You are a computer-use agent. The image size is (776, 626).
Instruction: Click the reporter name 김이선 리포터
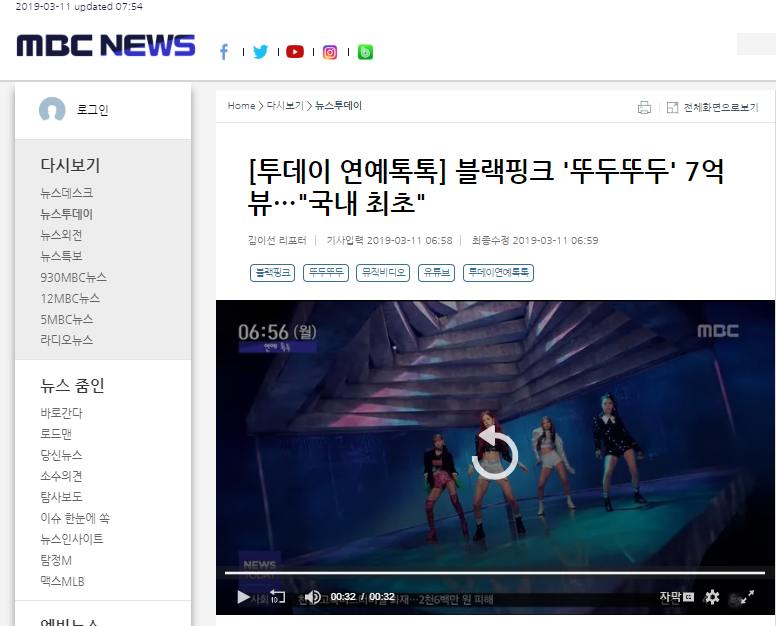277,241
